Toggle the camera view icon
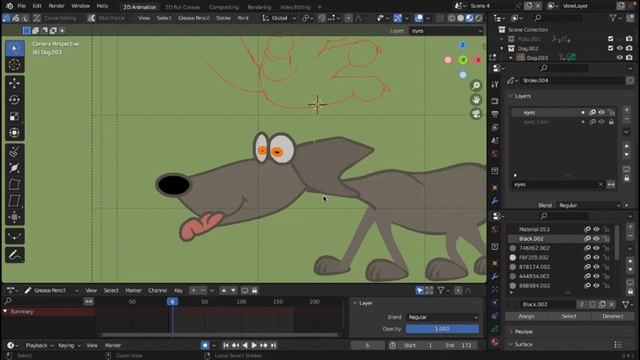640x360 pixels. tap(476, 114)
